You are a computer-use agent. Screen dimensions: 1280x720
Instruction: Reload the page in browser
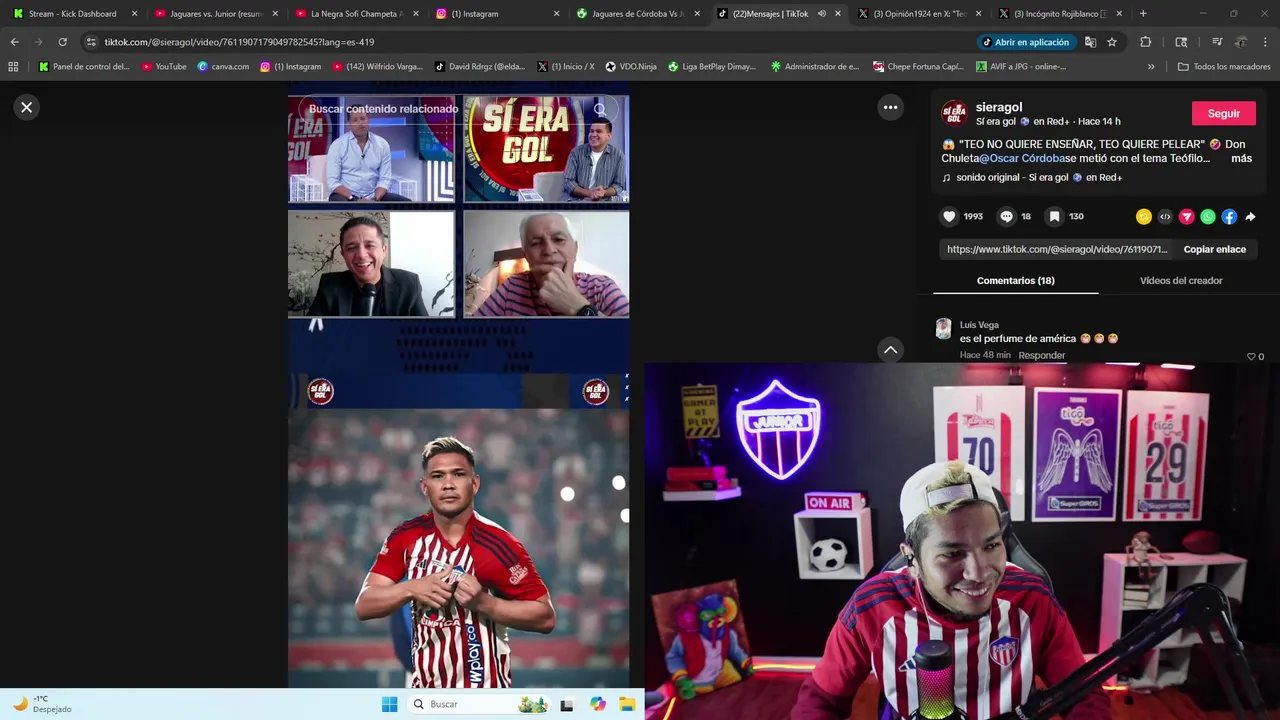pos(62,42)
